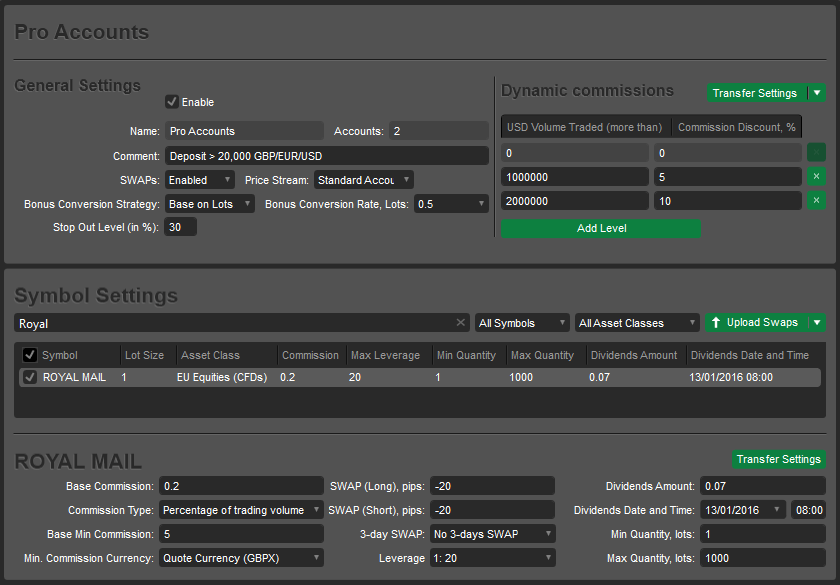This screenshot has width=840, height=585.
Task: Click the Base Min Commission field
Action: pos(241,534)
